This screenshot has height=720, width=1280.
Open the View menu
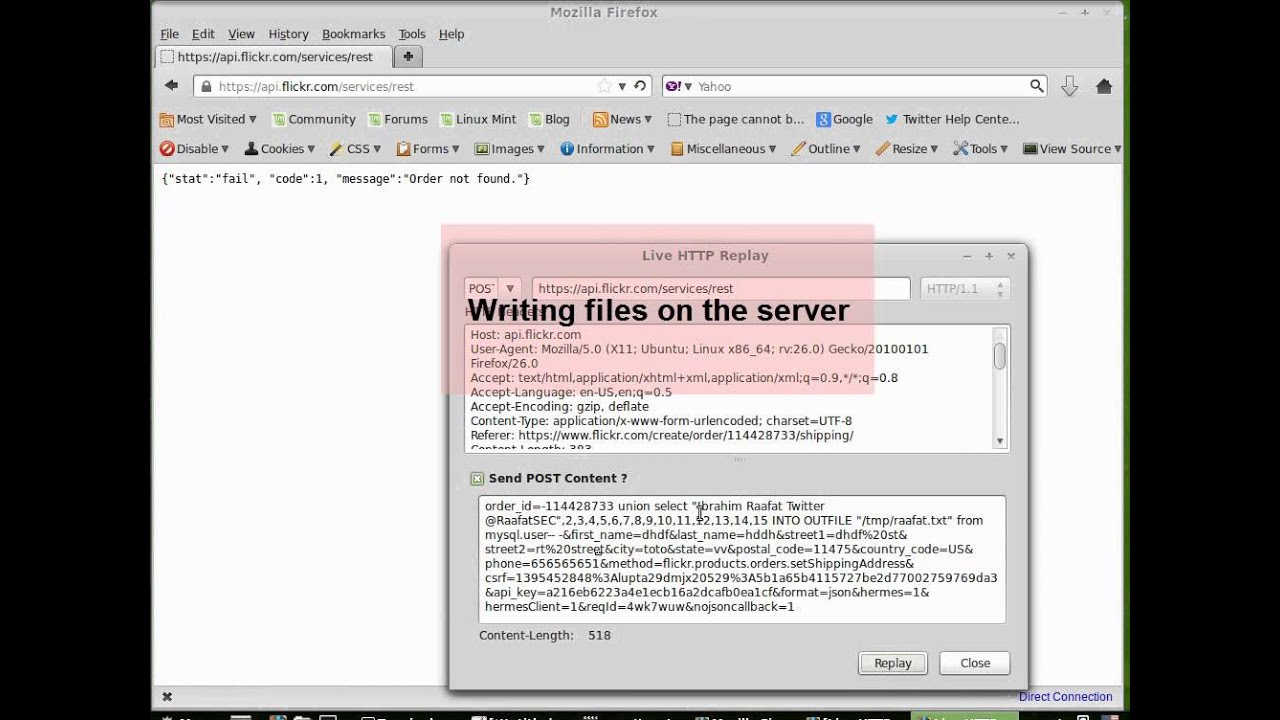click(x=241, y=34)
